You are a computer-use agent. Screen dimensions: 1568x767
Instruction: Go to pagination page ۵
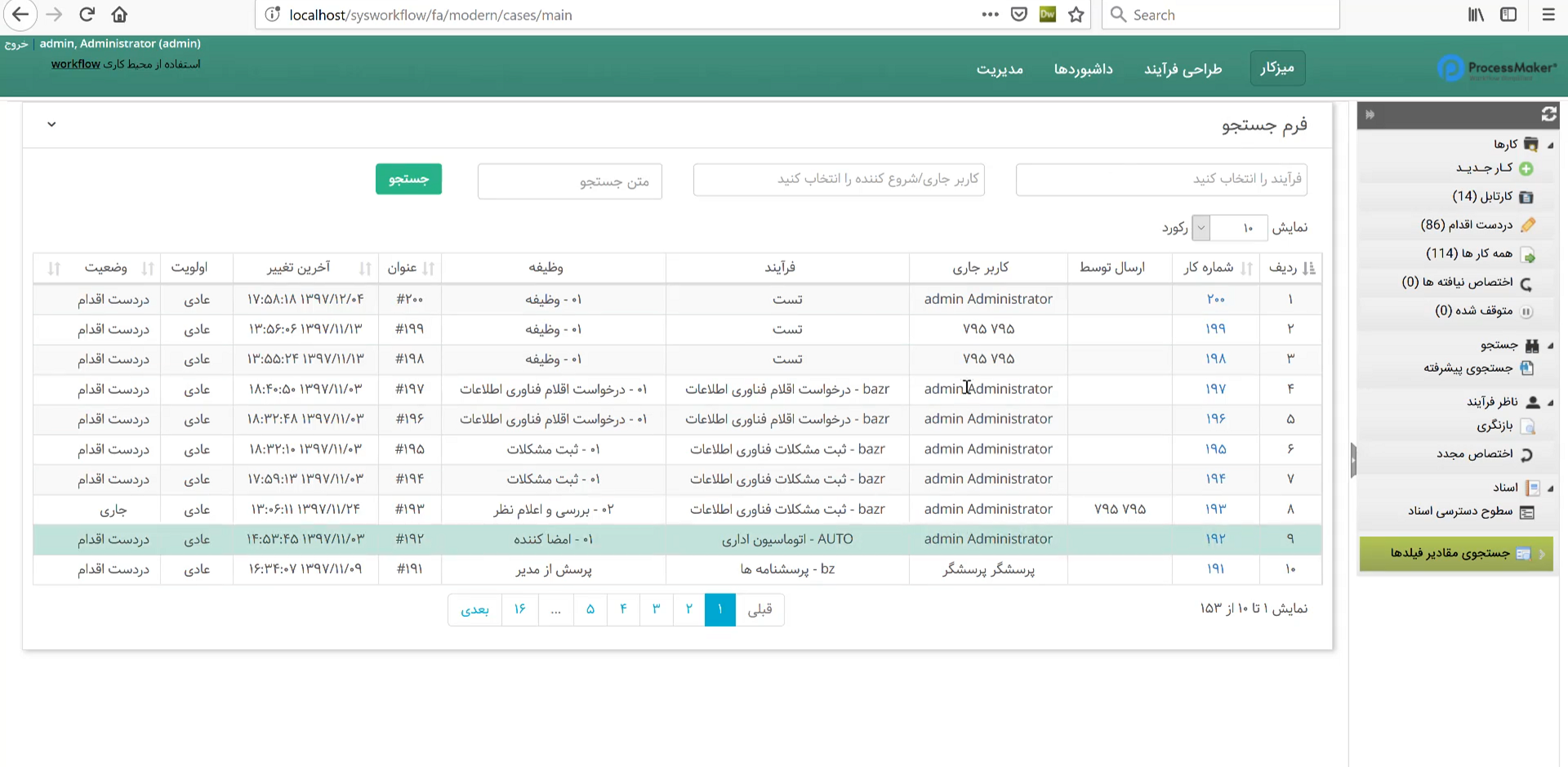click(590, 609)
